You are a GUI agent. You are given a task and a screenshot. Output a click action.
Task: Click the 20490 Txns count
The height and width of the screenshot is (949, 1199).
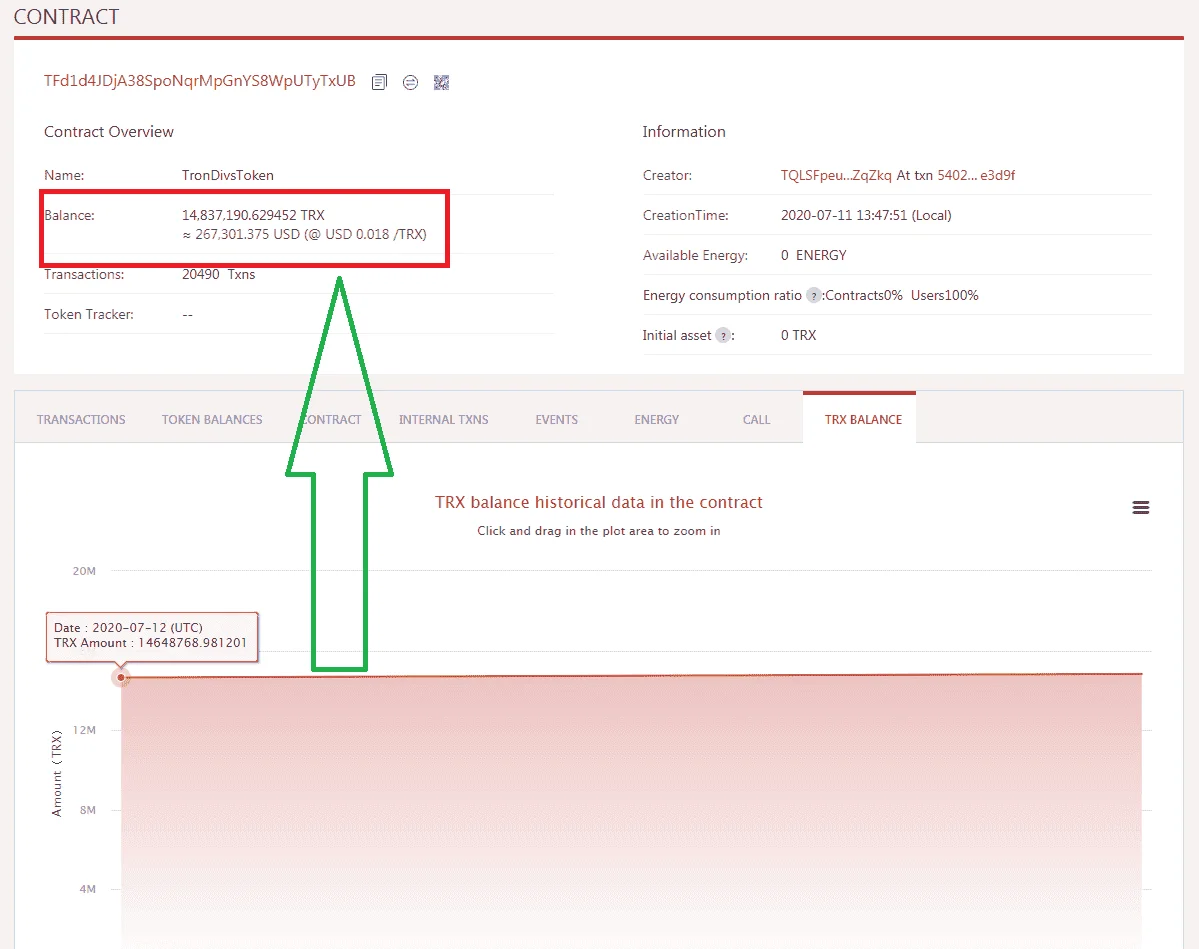219,274
